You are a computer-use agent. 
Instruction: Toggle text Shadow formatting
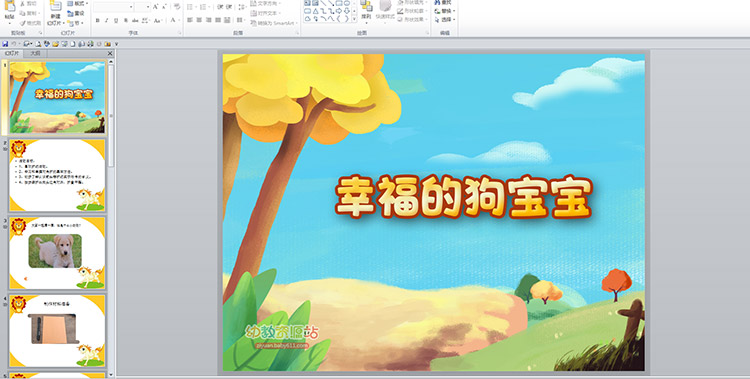126,20
